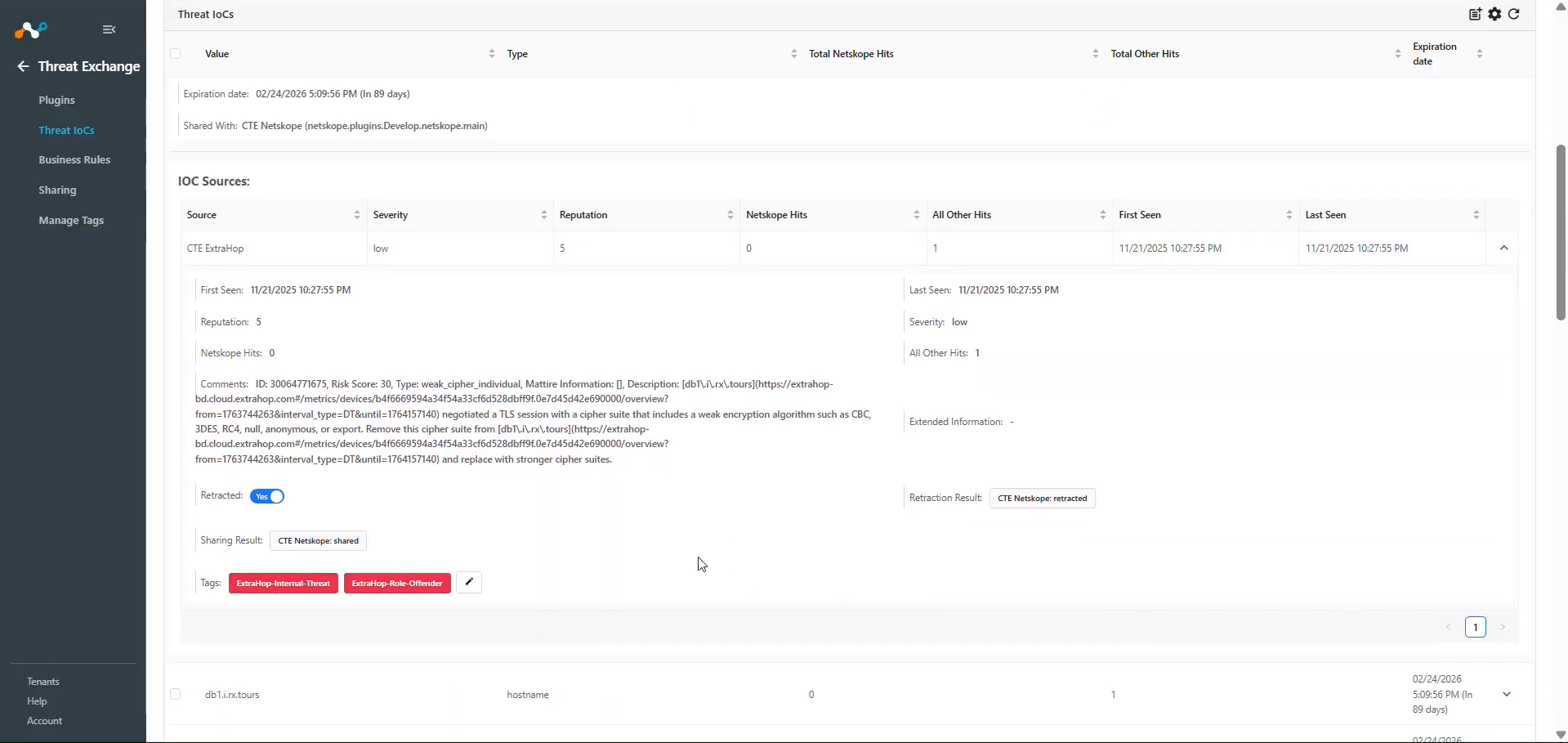Click the Comments text block
Viewport: 1568px width, 743px height.
click(x=535, y=422)
